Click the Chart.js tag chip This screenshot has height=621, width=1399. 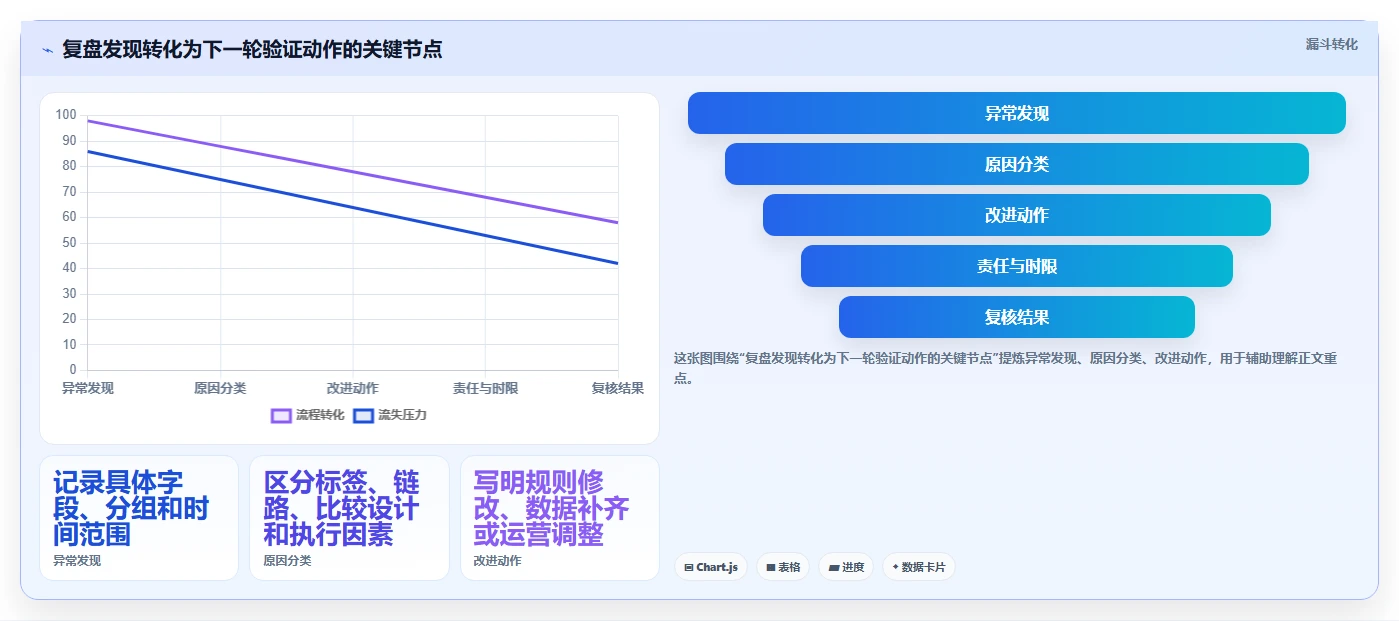pos(711,567)
